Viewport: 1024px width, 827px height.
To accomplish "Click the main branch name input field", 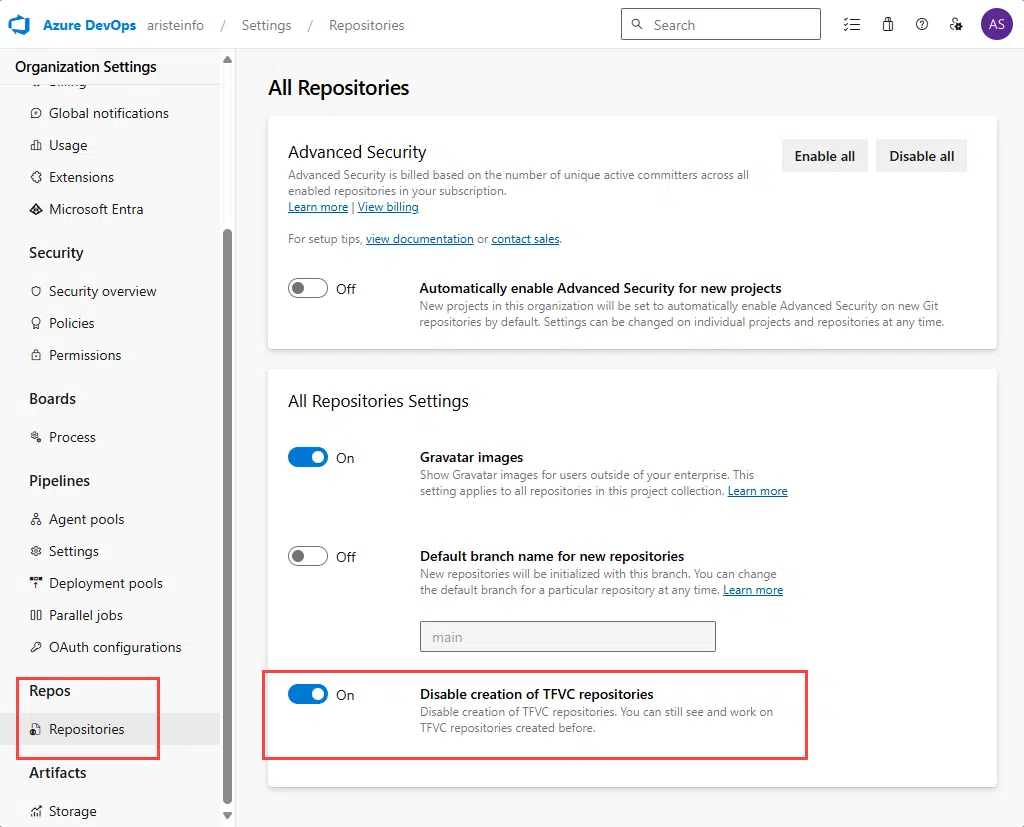I will pos(567,636).
